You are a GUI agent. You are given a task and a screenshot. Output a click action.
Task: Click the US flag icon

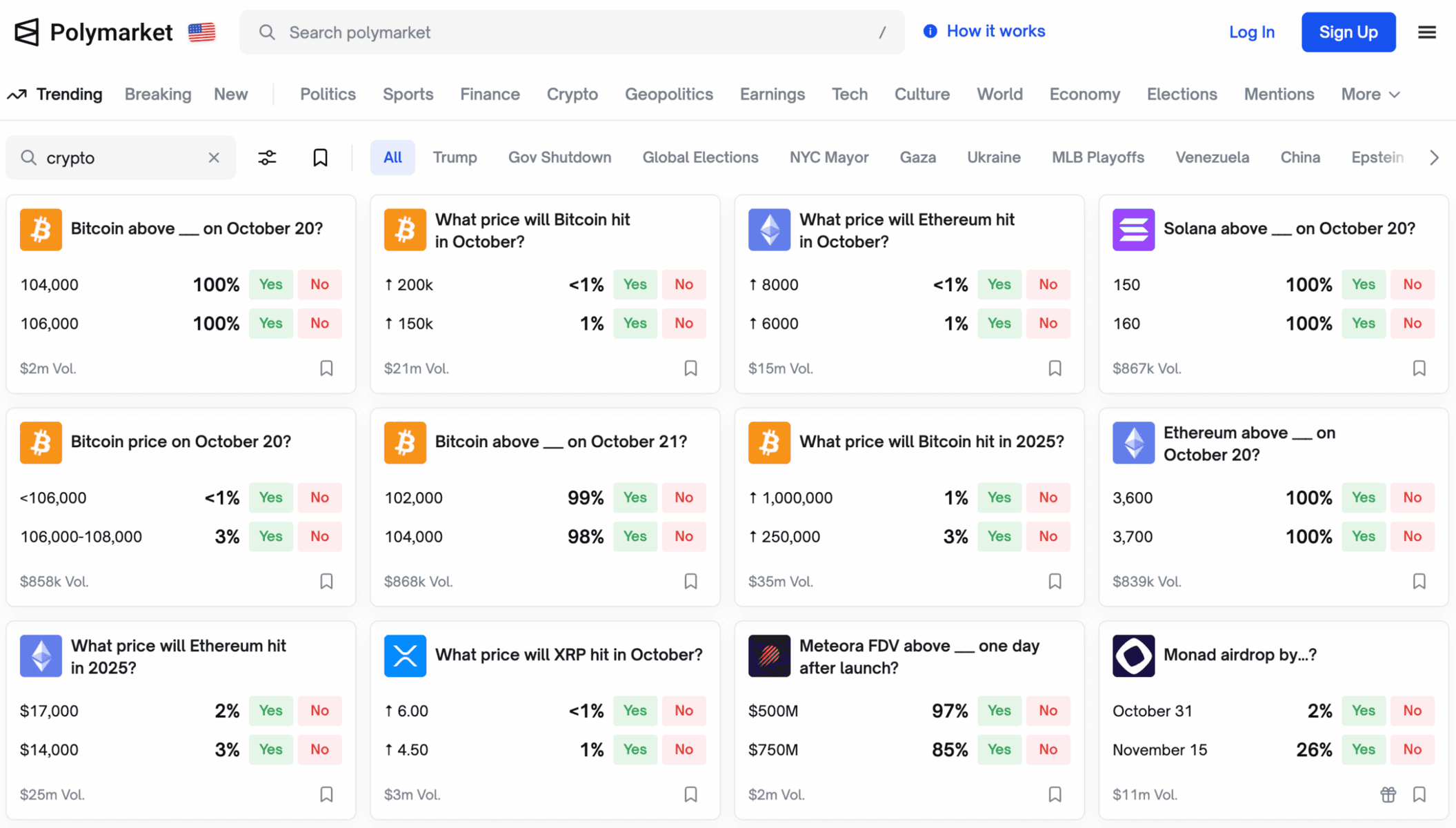201,32
